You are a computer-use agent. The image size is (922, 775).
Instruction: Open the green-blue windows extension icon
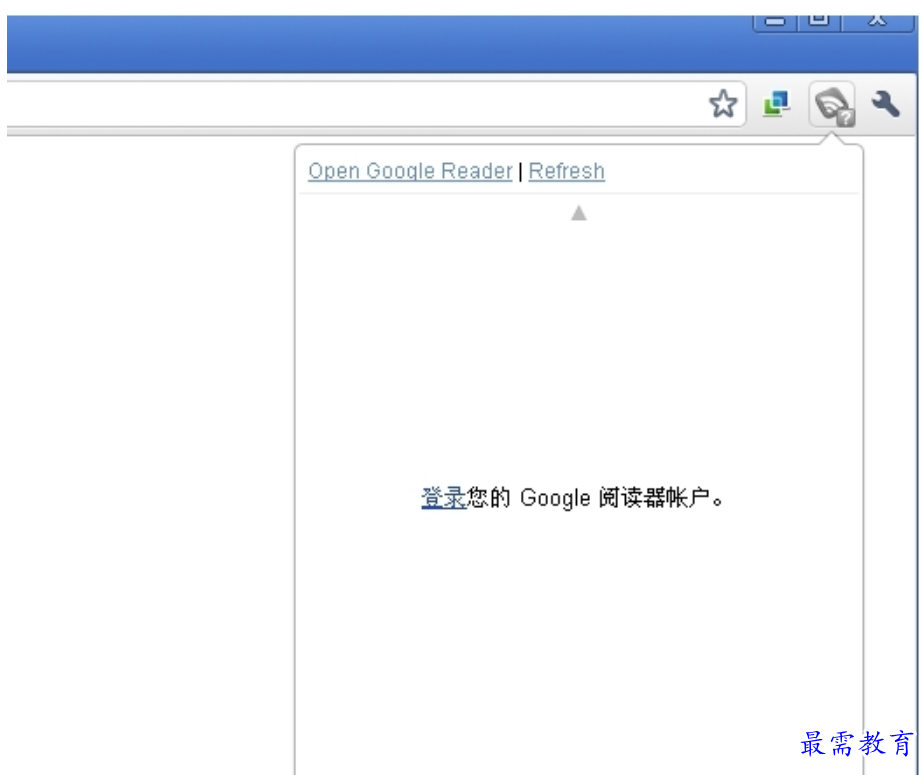tap(776, 104)
